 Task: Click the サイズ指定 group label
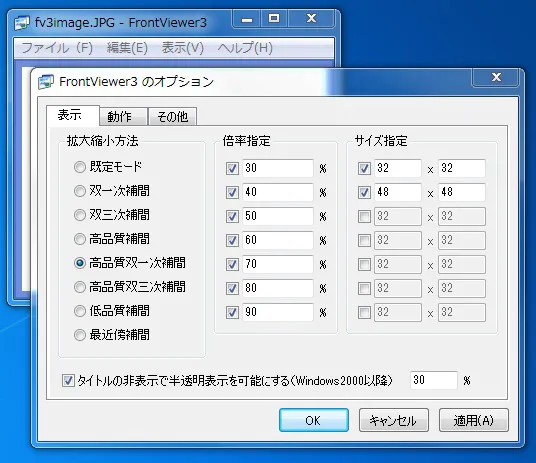(x=381, y=141)
